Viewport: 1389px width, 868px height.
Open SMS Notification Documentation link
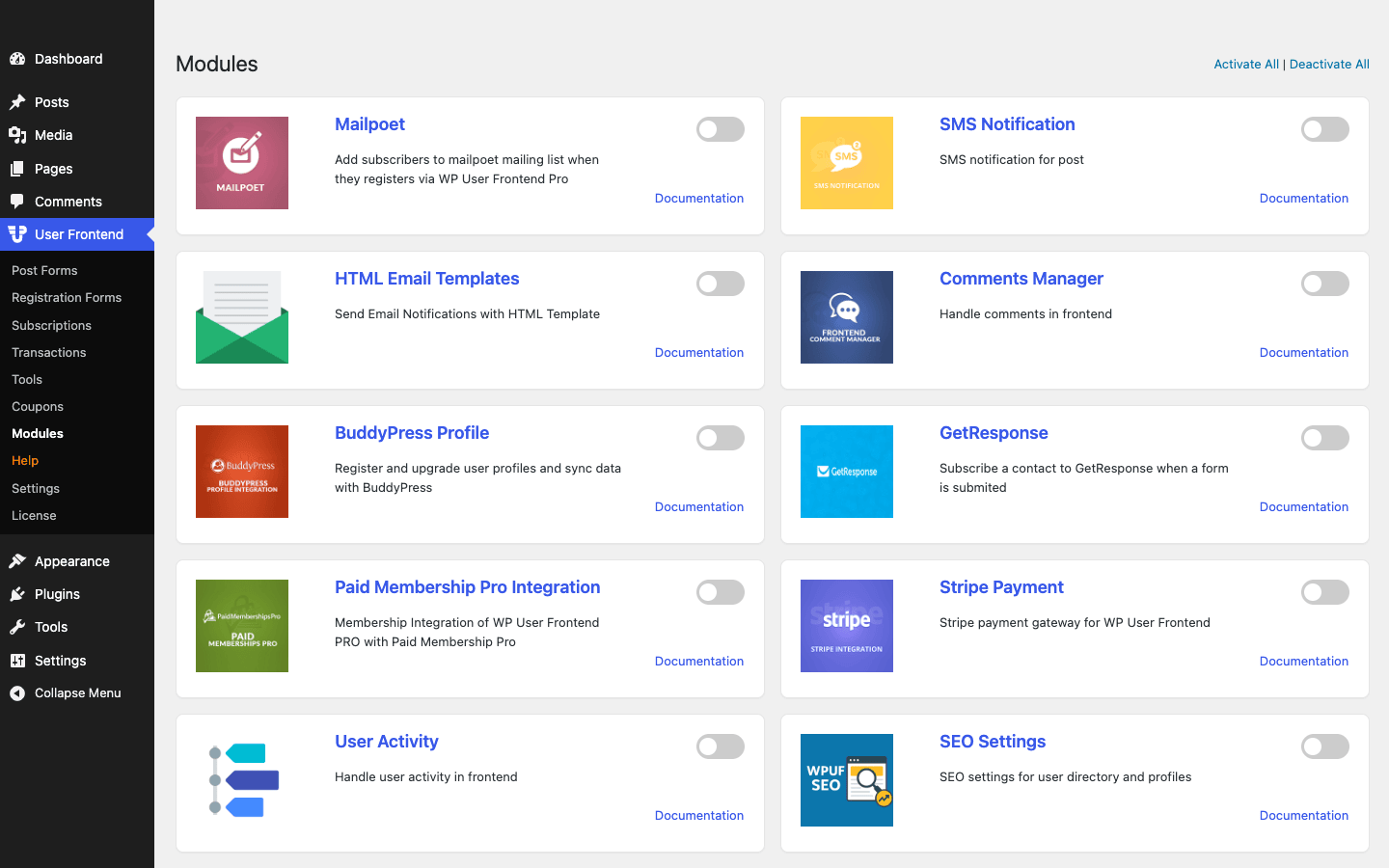pyautogui.click(x=1304, y=199)
